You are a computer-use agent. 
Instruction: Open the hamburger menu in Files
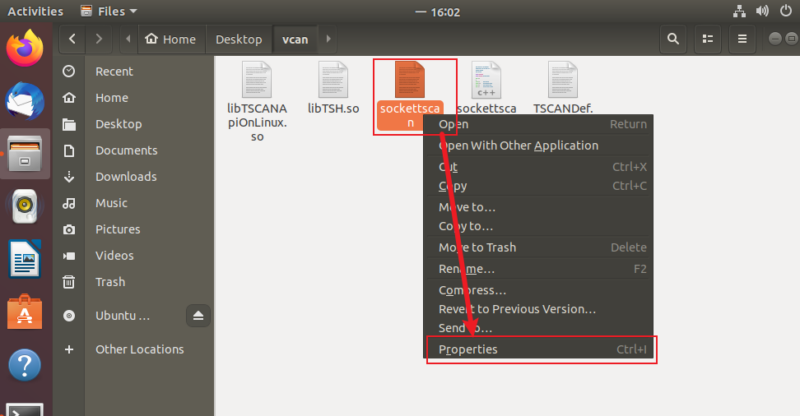[x=741, y=40]
